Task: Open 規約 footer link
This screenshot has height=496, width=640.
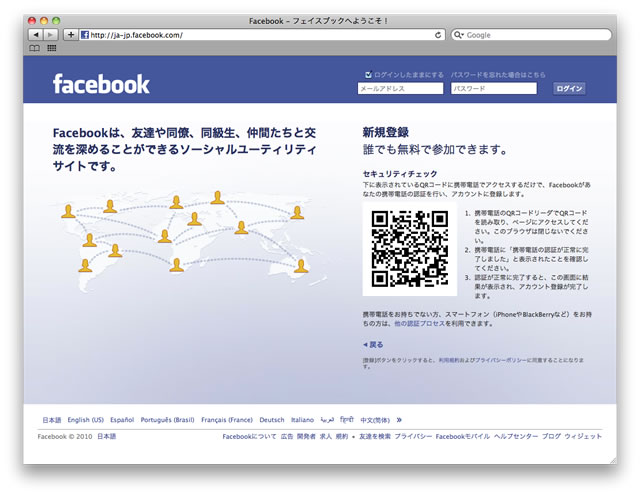Action: 342,436
